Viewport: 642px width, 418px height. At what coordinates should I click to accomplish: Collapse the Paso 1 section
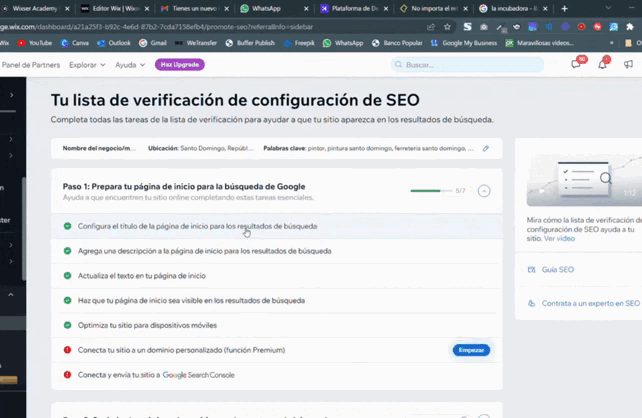coord(484,191)
